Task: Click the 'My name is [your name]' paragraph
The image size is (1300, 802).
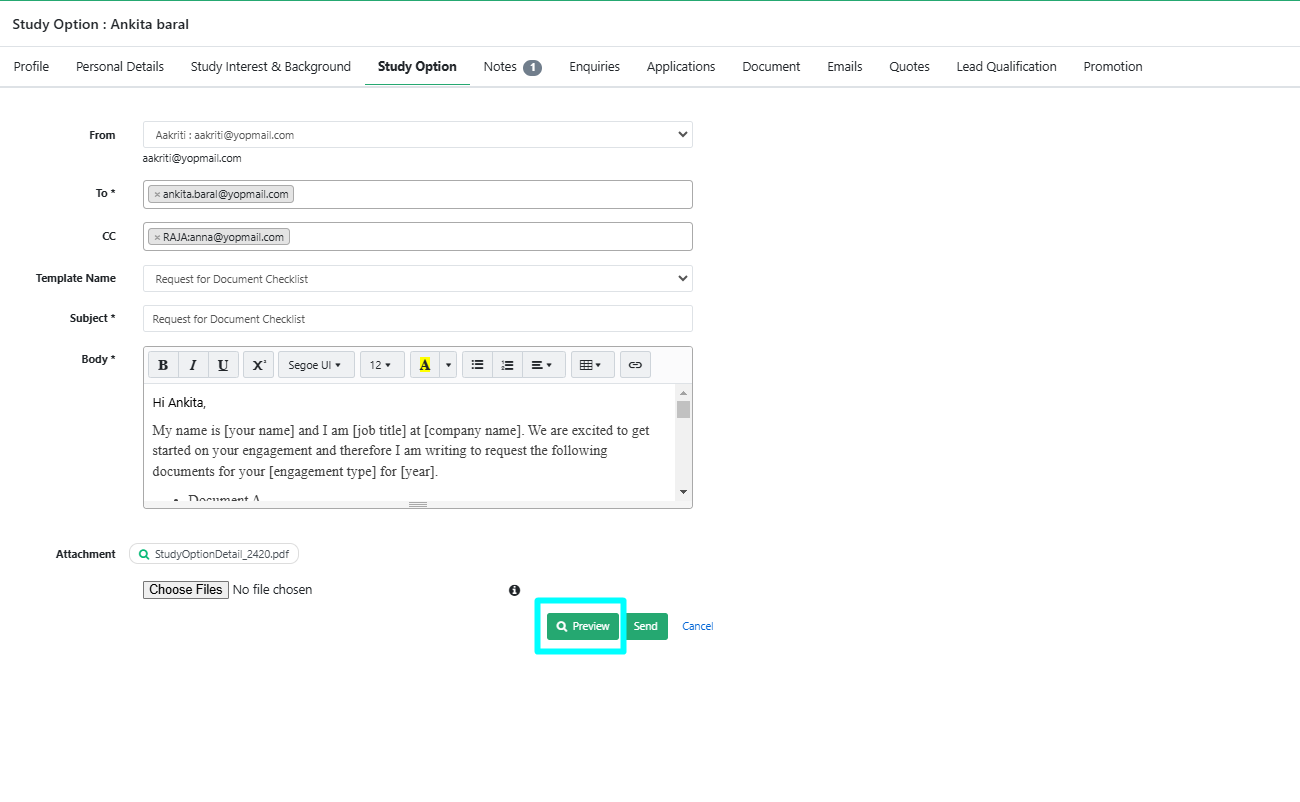Action: click(x=401, y=451)
